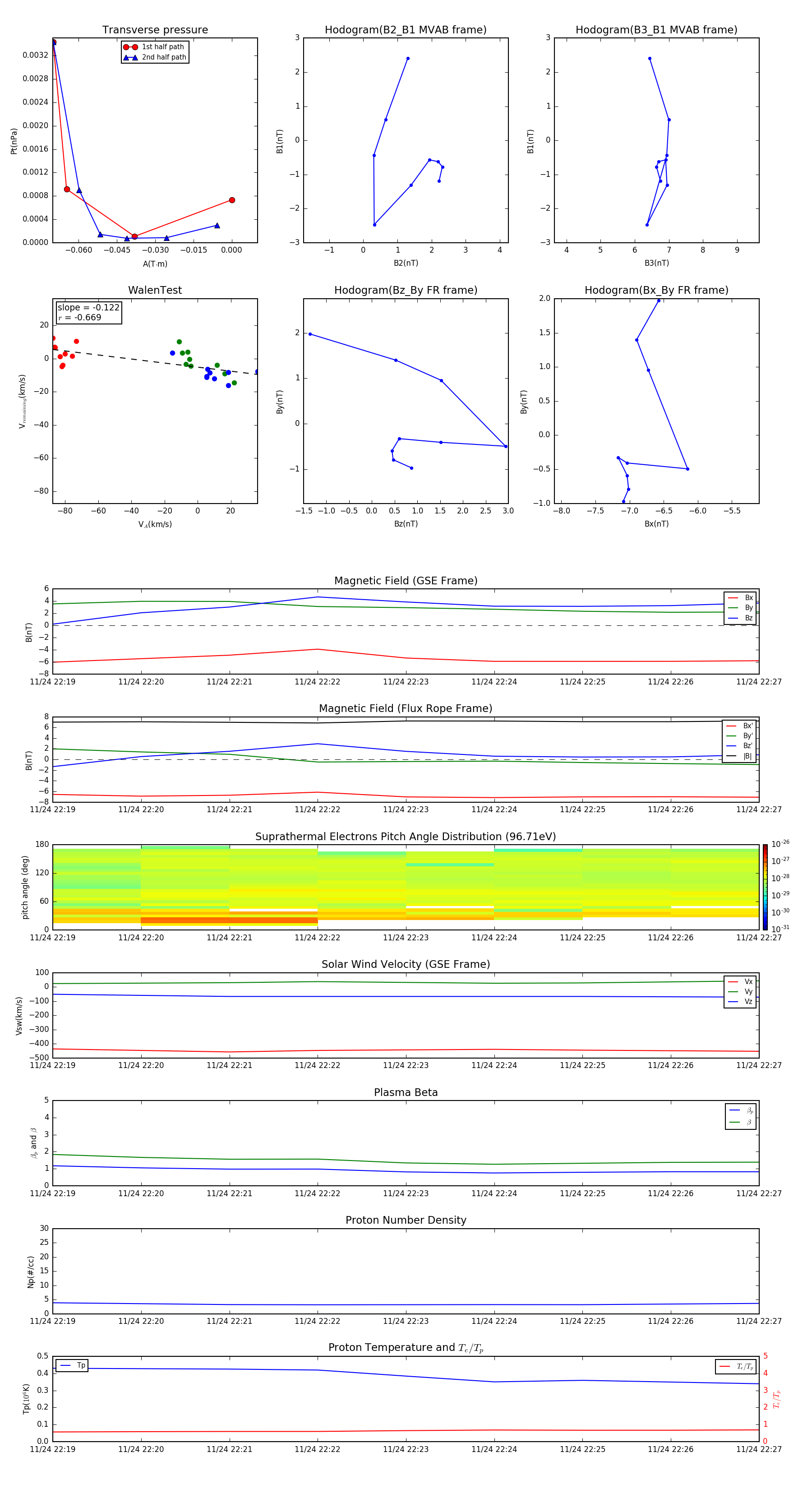The width and height of the screenshot is (812, 1489).
Task: Click the 'Bz(nT)' x-axis label
Action: 406,524
